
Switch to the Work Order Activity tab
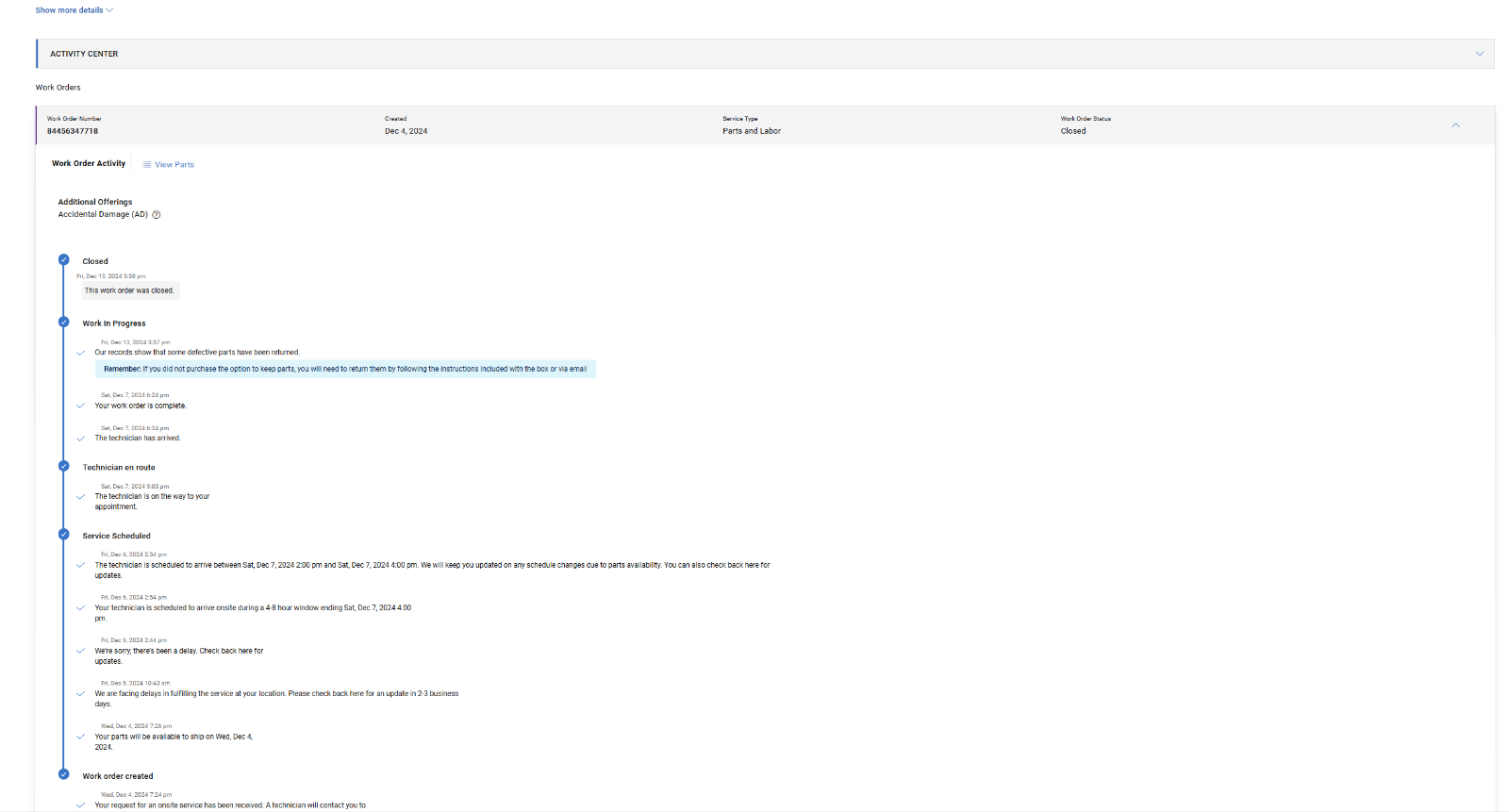(x=89, y=164)
